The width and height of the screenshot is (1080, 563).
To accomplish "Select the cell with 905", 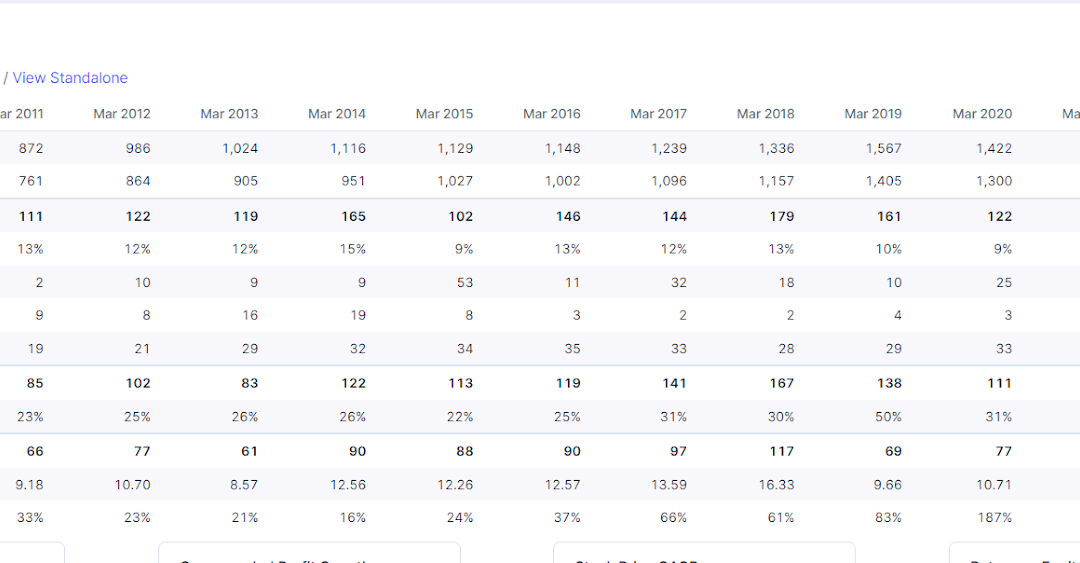I will (246, 181).
